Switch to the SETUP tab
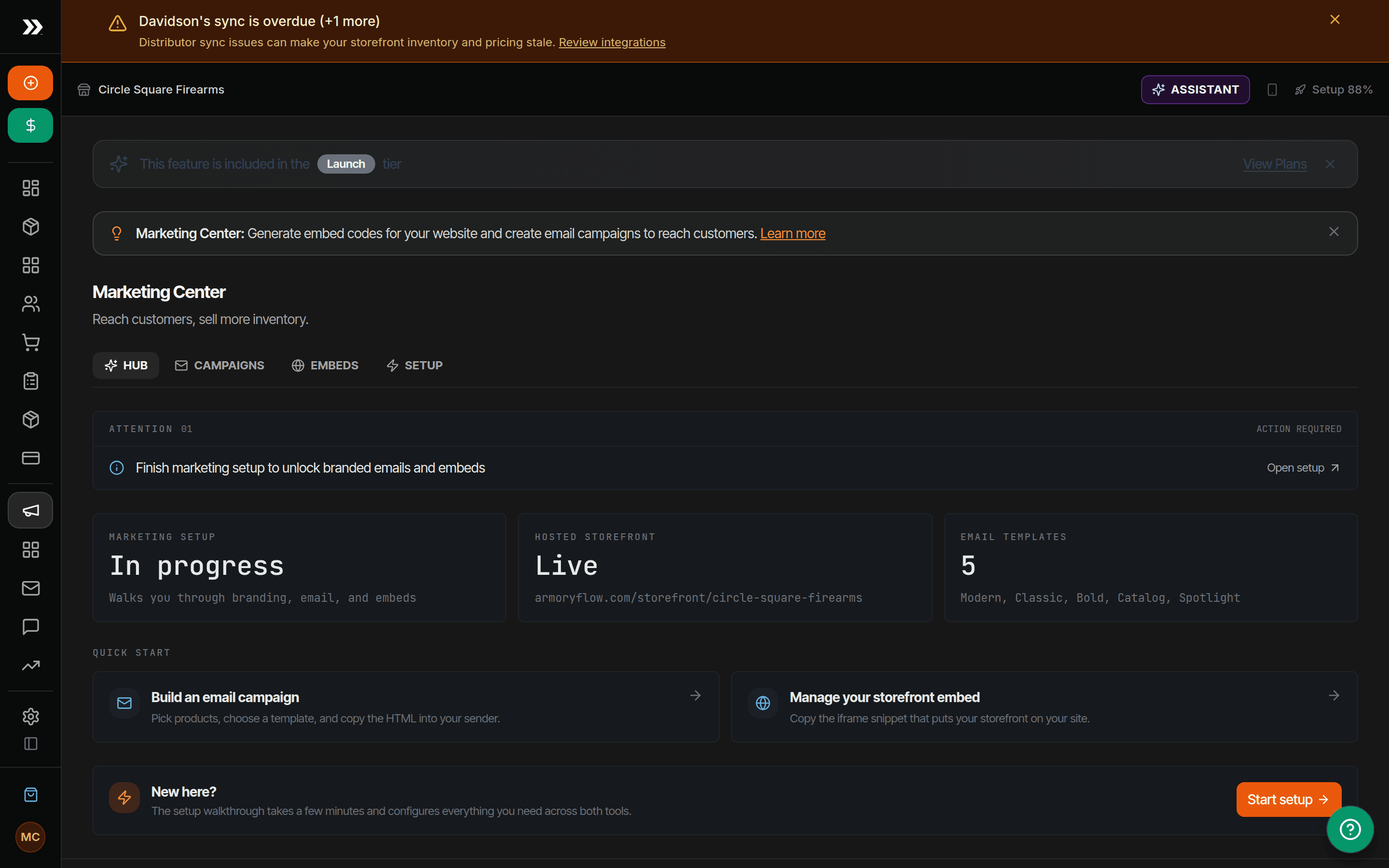Viewport: 1389px width, 868px height. coord(414,366)
